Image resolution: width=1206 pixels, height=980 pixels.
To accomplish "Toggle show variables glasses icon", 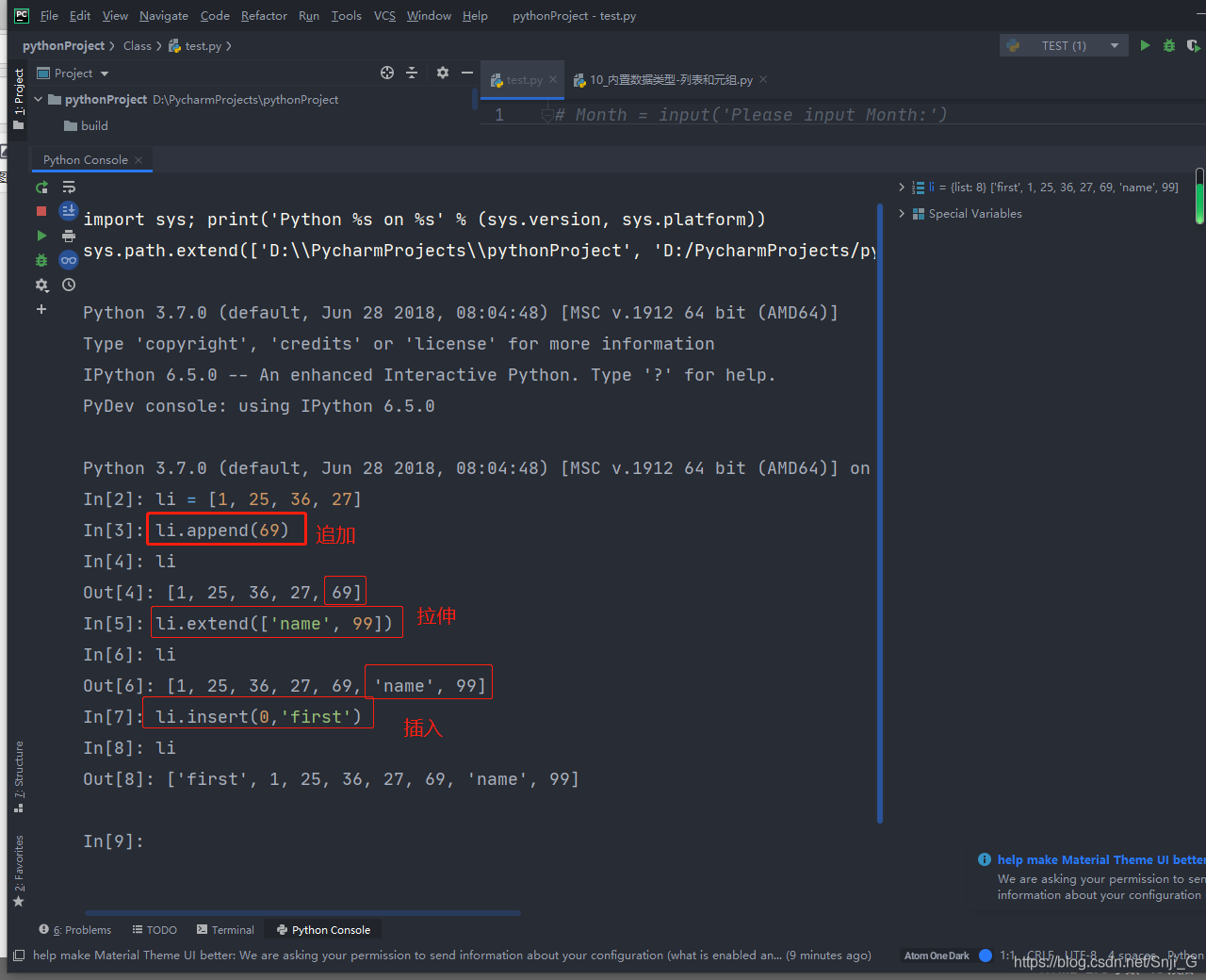I will pos(69,260).
